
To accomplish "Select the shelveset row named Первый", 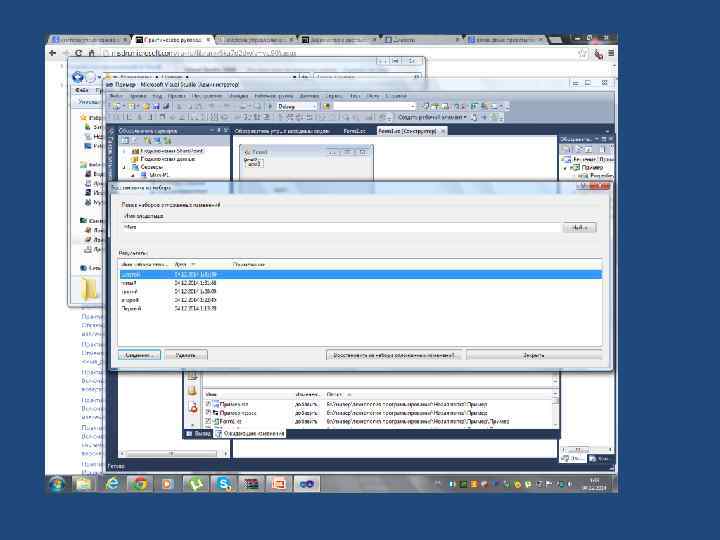I will coord(360,309).
